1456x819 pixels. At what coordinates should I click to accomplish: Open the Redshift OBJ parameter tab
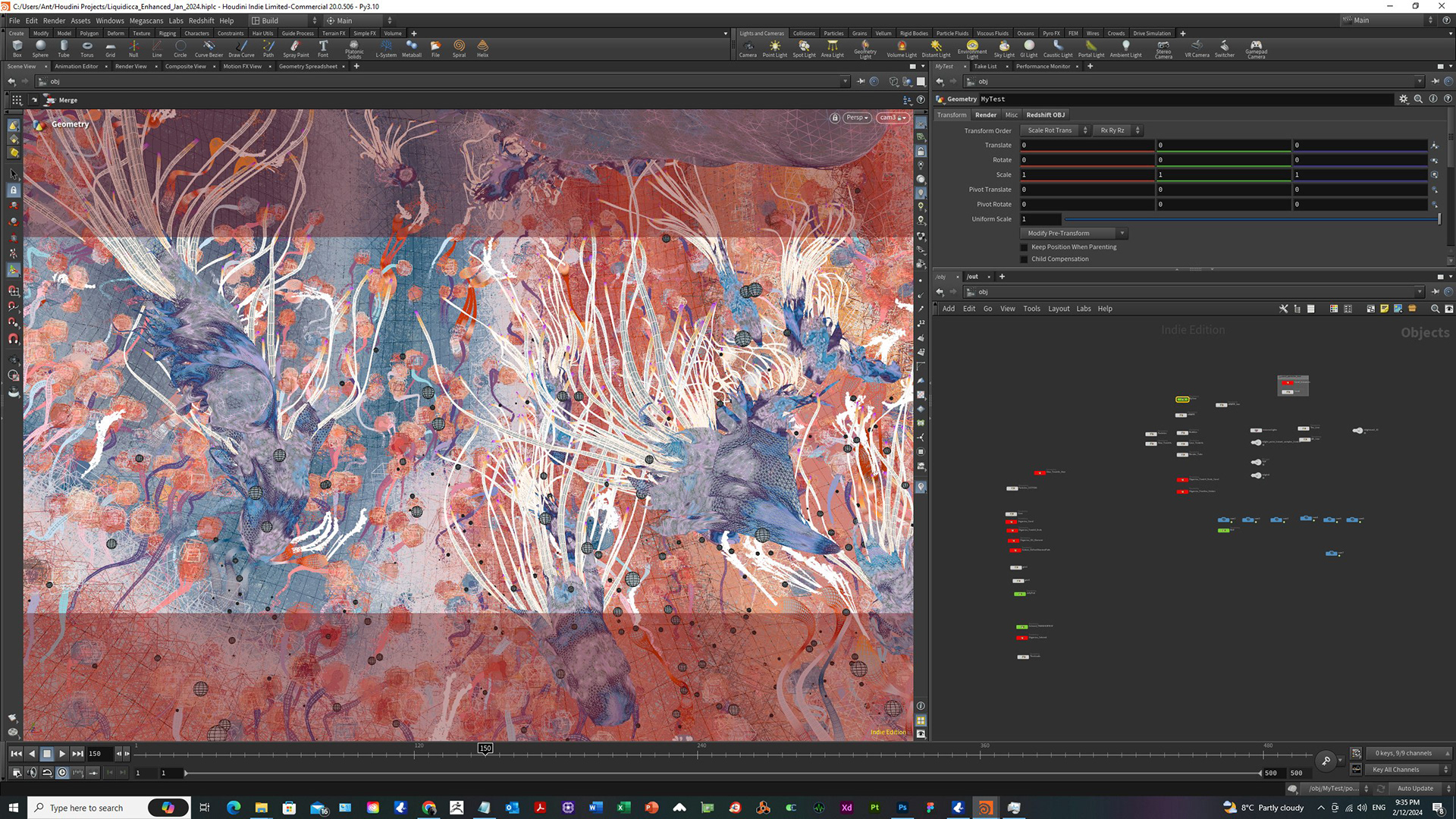point(1045,115)
